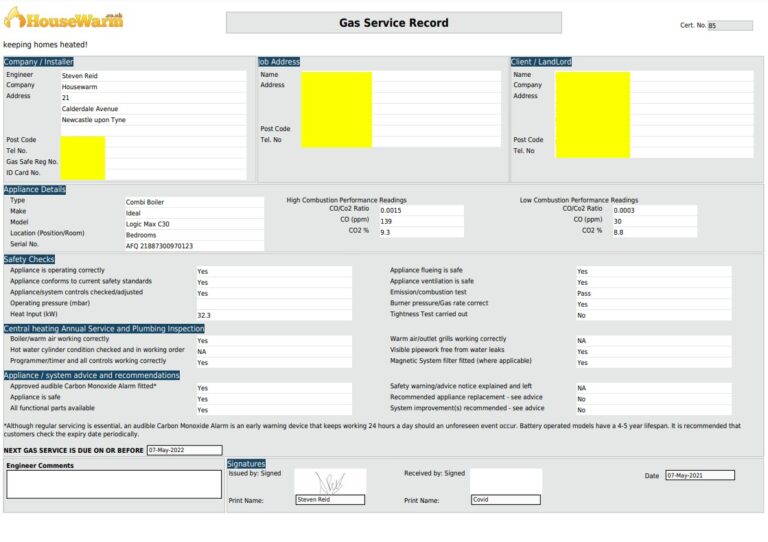The height and width of the screenshot is (542, 768).
Task: Select the Date field 07-May-2021
Action: tap(700, 475)
